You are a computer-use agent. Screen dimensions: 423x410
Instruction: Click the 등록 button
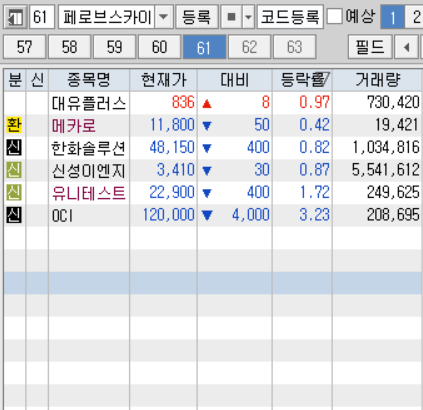coord(197,17)
